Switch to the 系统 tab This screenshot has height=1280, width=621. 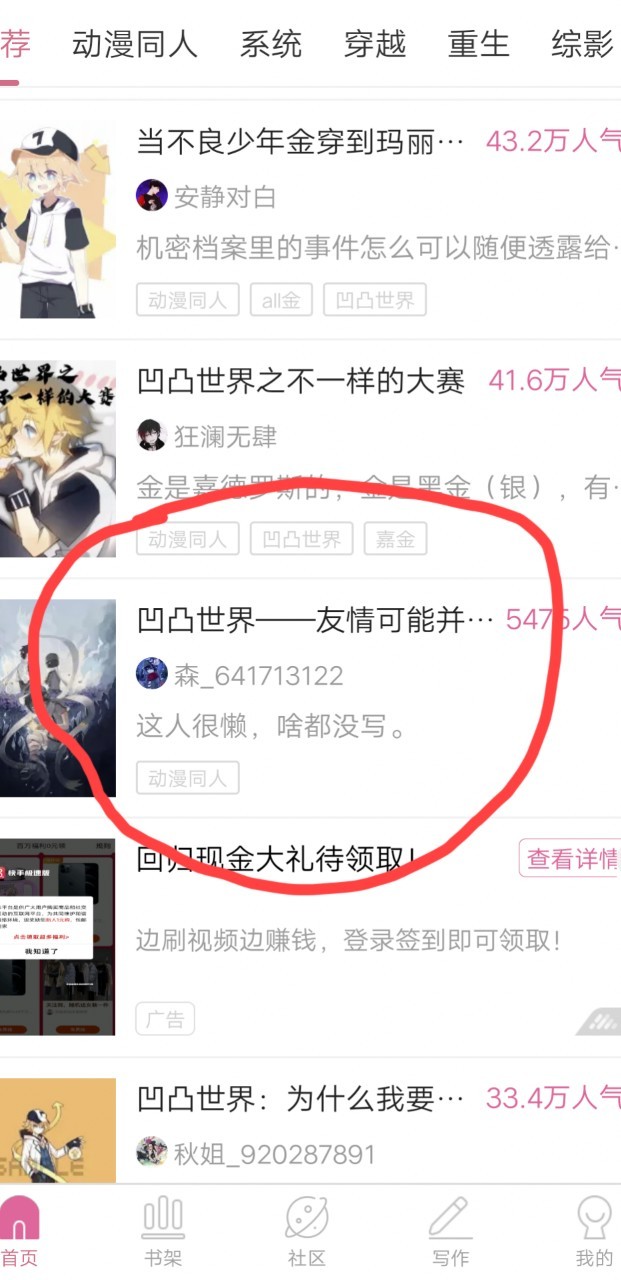pos(271,44)
